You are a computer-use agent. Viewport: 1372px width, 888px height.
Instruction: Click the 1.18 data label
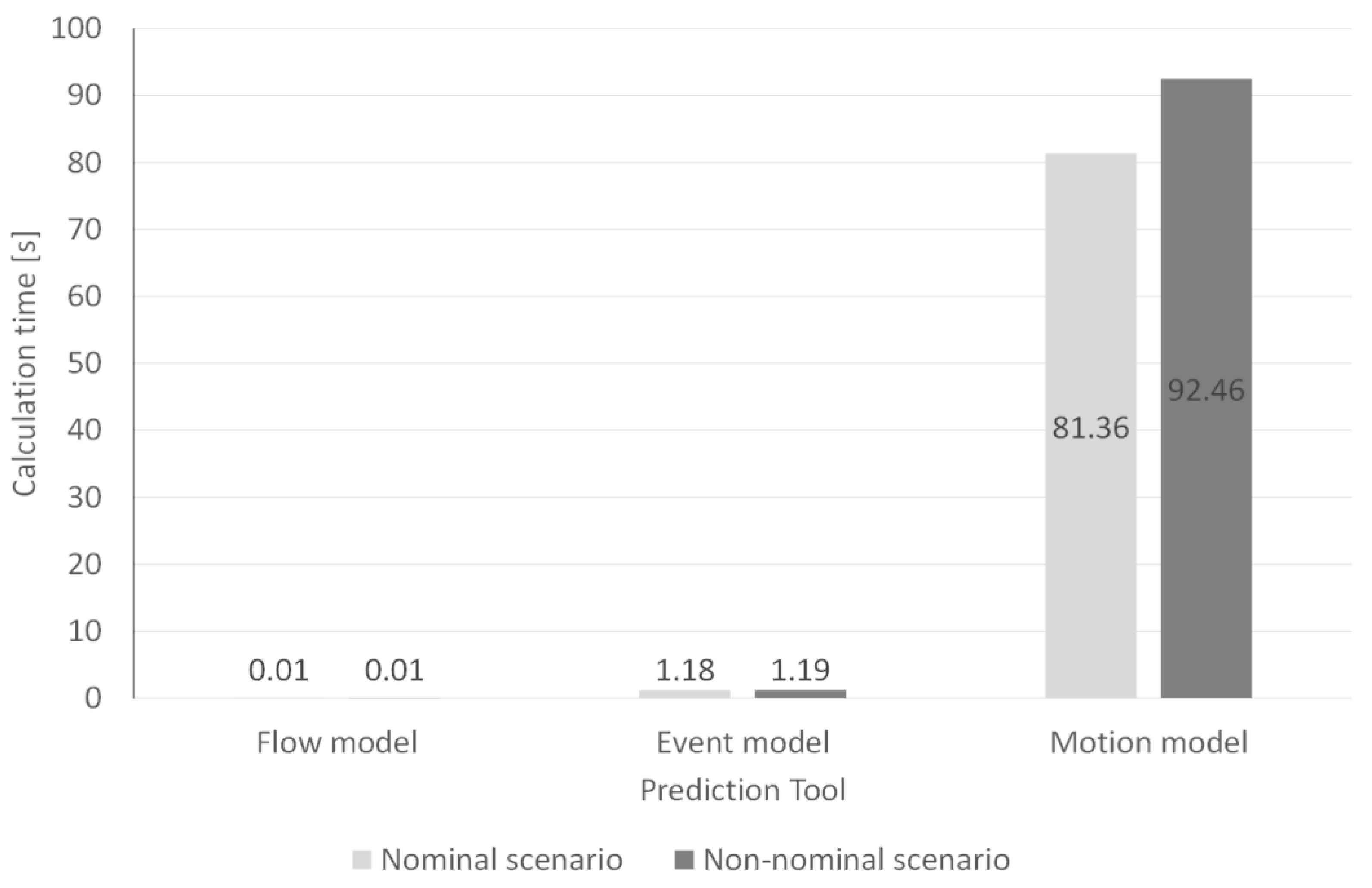click(685, 670)
